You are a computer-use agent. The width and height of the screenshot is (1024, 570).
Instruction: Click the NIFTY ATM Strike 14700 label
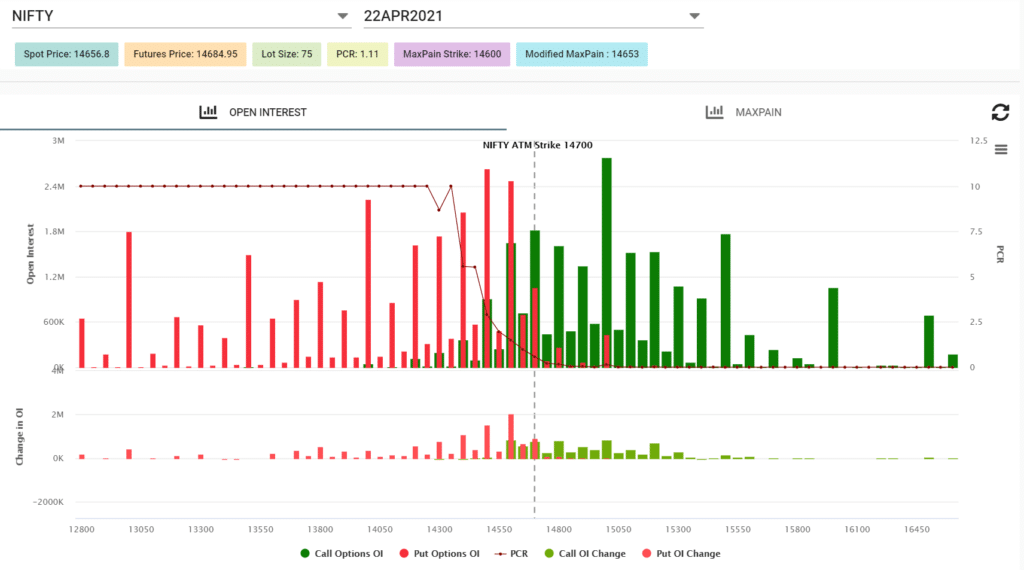537,145
